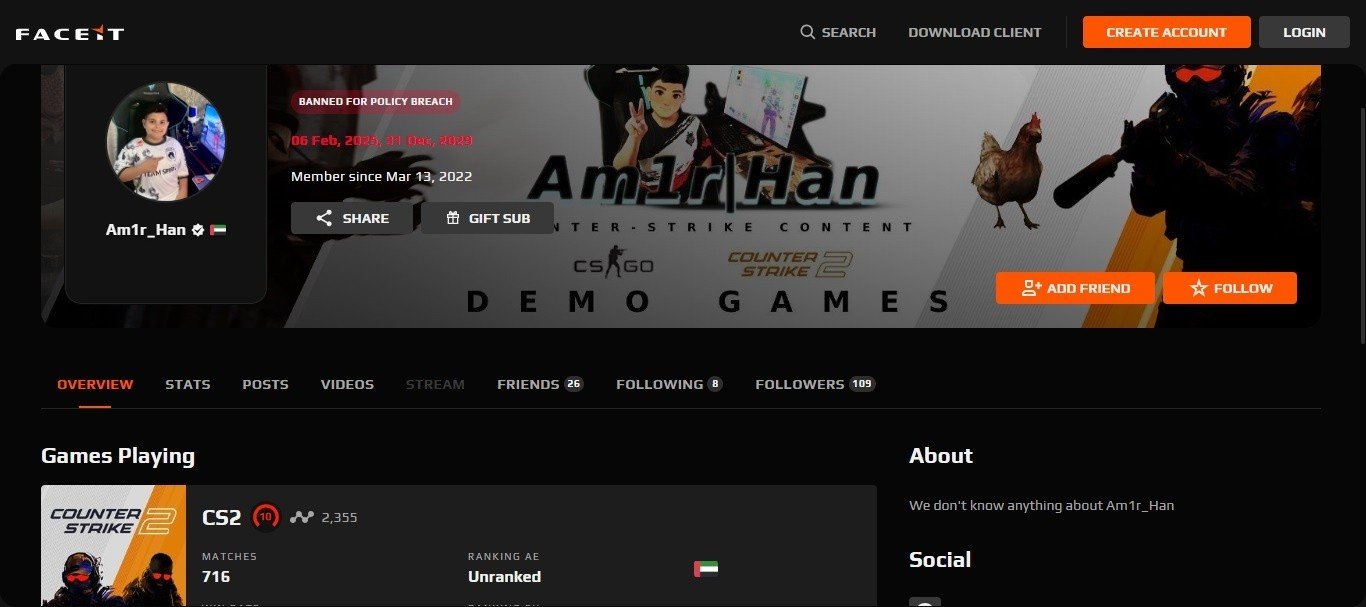1366x607 pixels.
Task: Click the UAE flag beside the username
Action: tap(218, 230)
